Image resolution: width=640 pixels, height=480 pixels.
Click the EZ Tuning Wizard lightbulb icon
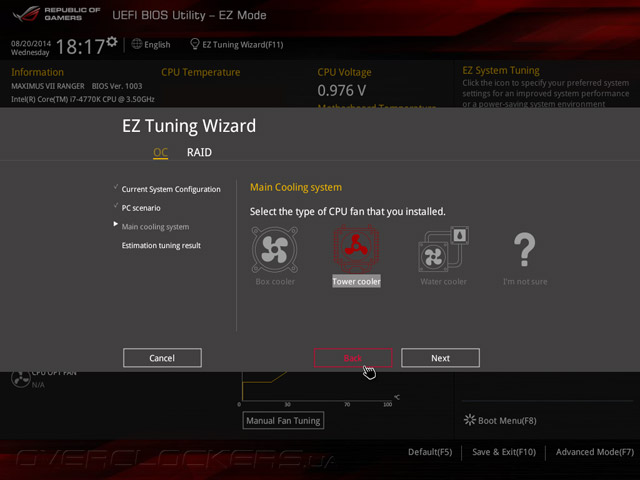[195, 44]
